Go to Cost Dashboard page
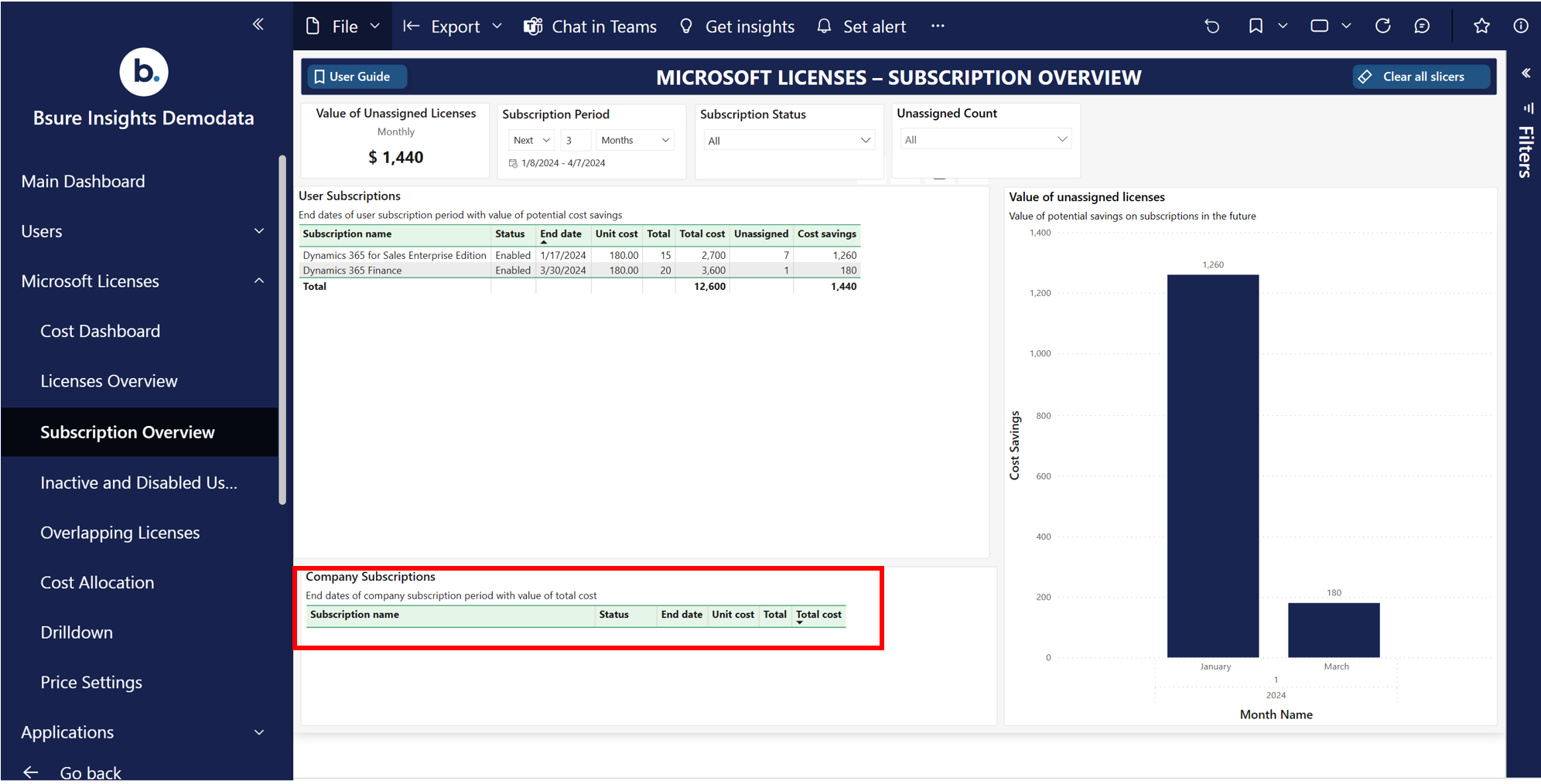The height and width of the screenshot is (784, 1541). point(101,331)
